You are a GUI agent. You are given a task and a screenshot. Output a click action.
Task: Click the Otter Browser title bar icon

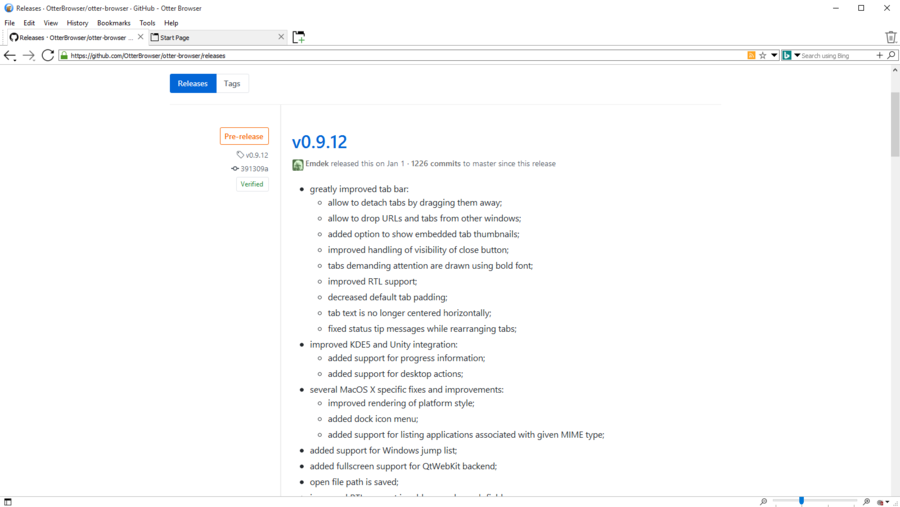9,8
